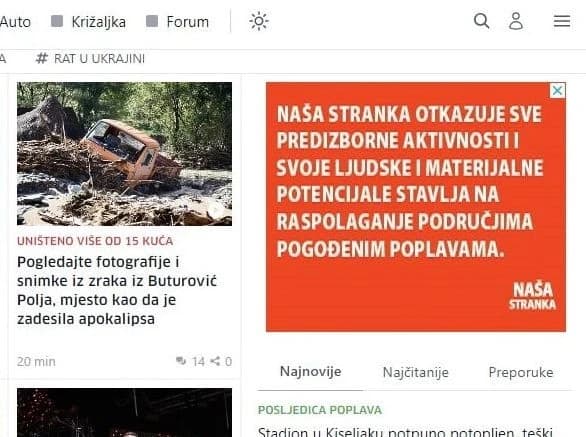
Task: Click the square icon next to Forum
Action: click(x=152, y=21)
